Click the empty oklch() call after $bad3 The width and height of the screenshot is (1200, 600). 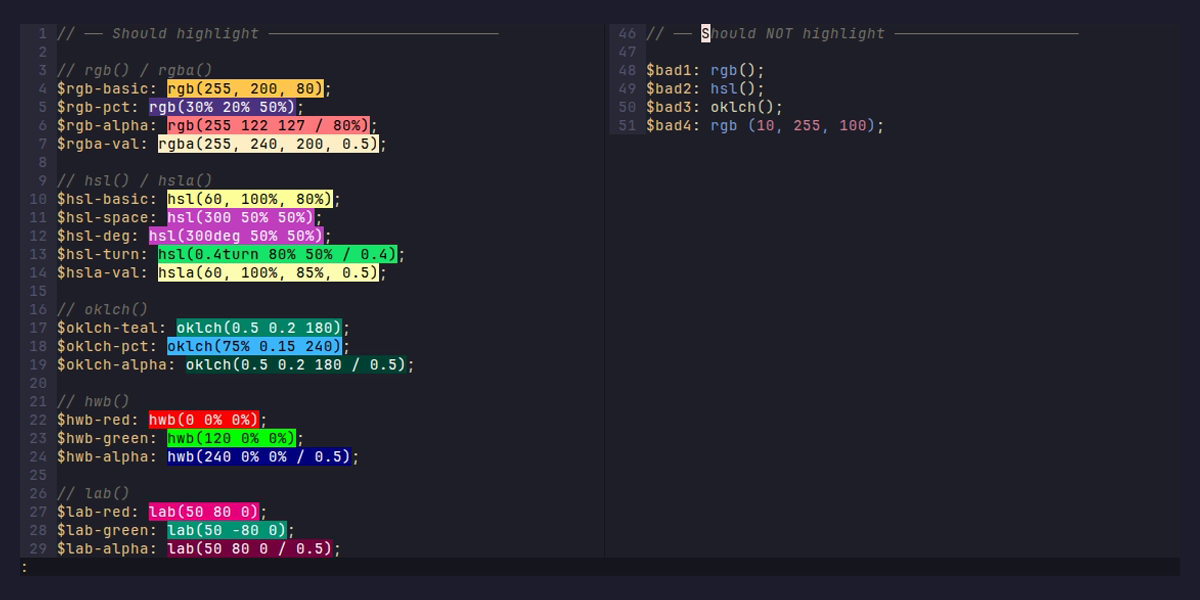tap(743, 107)
